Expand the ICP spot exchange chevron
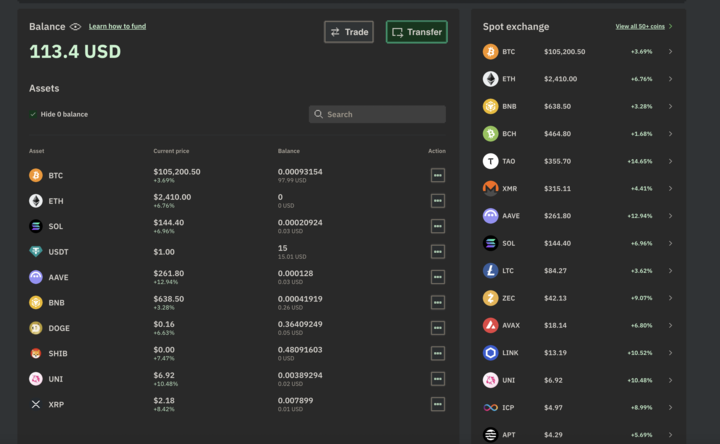Image resolution: width=720 pixels, height=444 pixels. [x=670, y=407]
